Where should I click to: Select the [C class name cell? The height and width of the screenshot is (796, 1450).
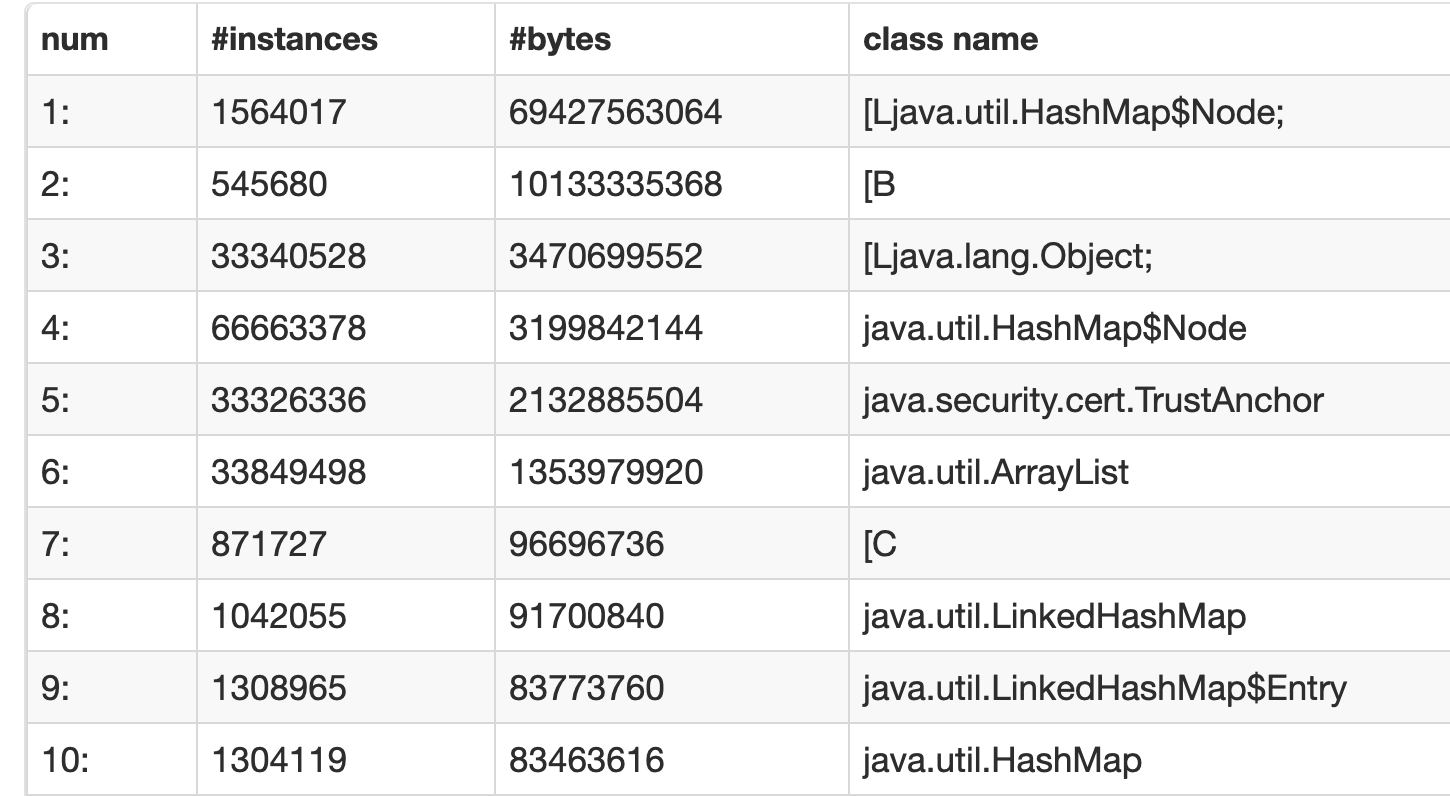pos(879,543)
